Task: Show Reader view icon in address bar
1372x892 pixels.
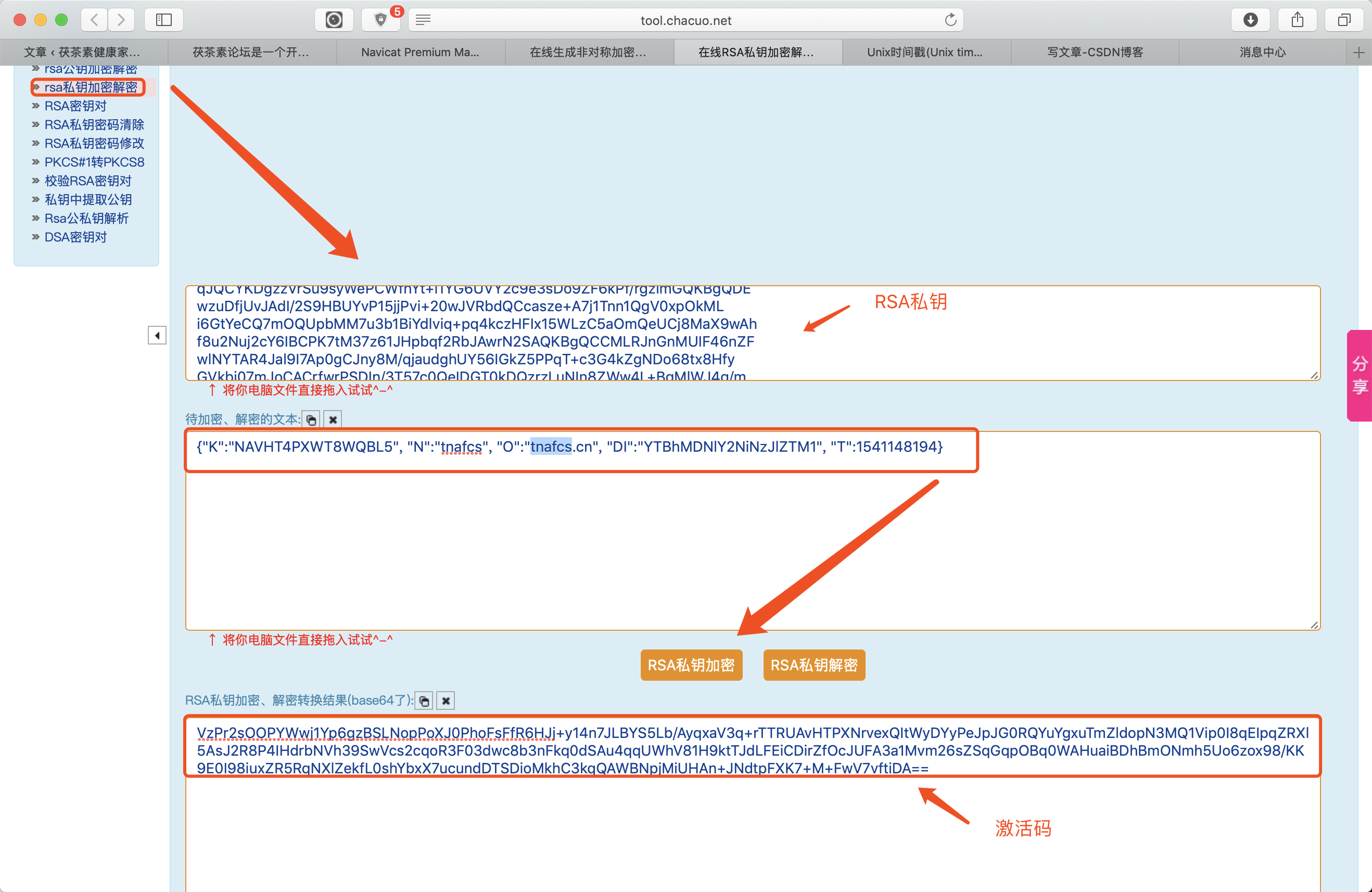Action: [x=423, y=20]
